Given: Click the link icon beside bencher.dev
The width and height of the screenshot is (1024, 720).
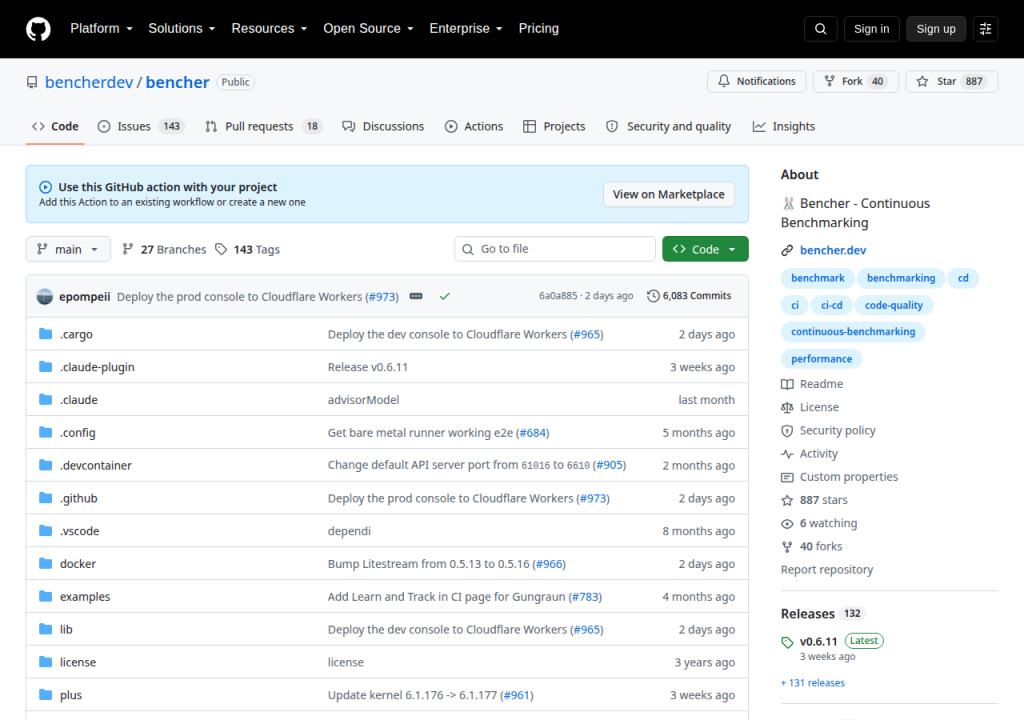Looking at the screenshot, I should click(x=787, y=250).
